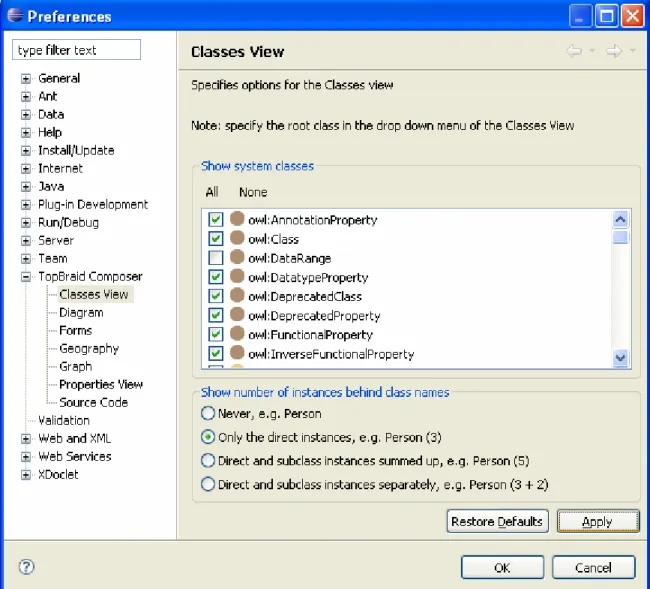Collapse the TopBraid Composer node

pyautogui.click(x=26, y=276)
